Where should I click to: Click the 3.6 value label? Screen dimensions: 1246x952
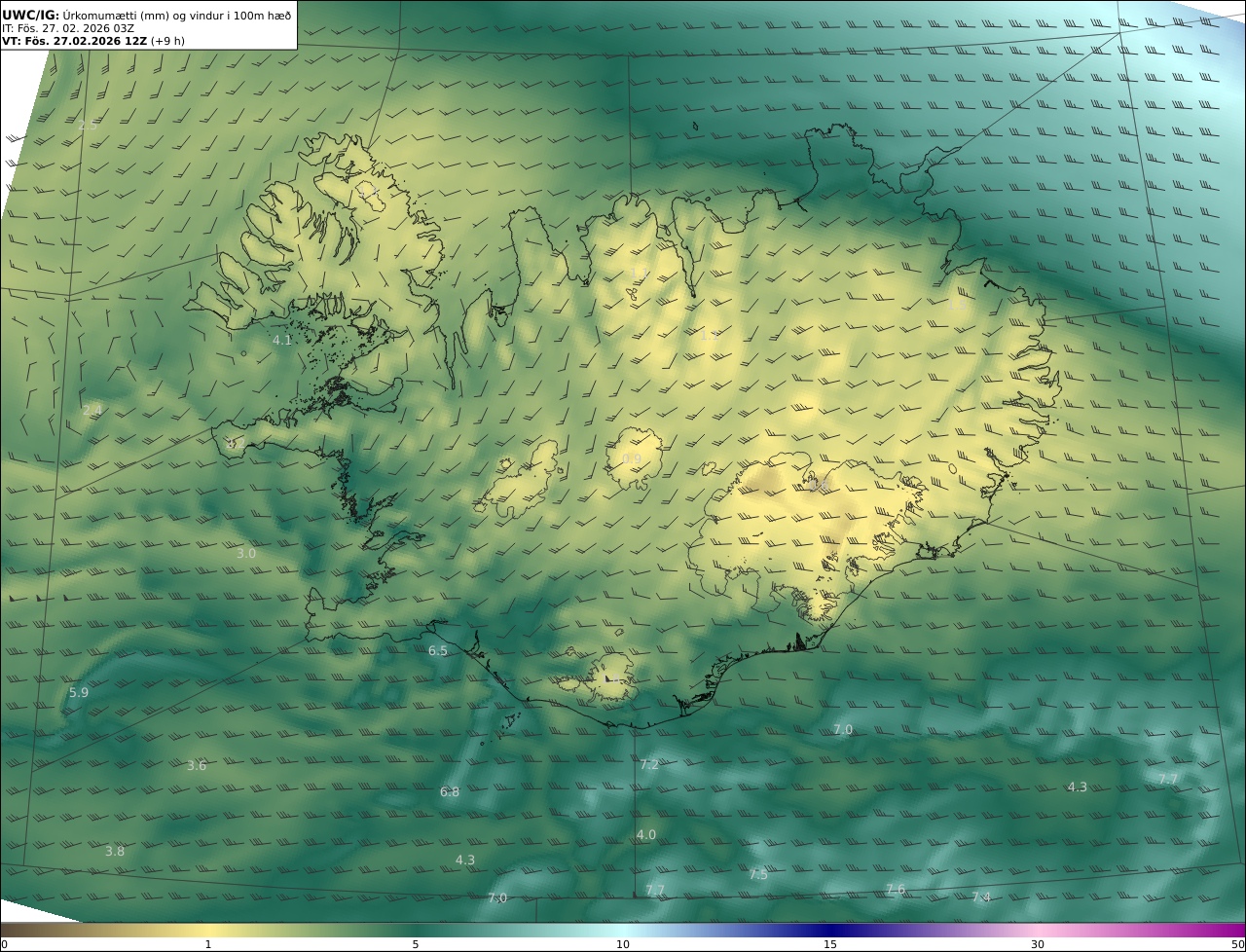pyautogui.click(x=197, y=765)
